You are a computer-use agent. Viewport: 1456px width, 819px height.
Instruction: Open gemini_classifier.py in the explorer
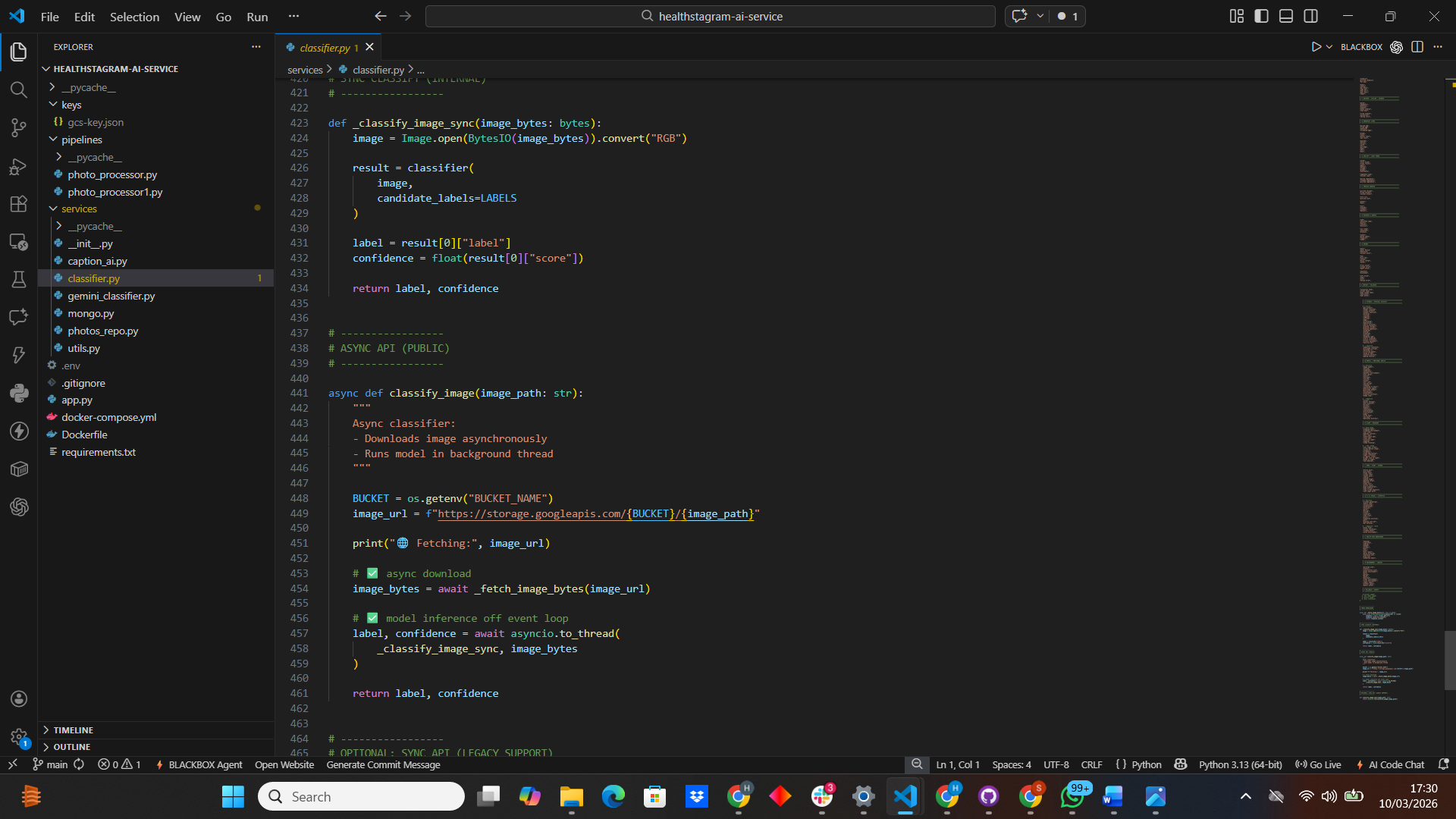[x=111, y=296]
